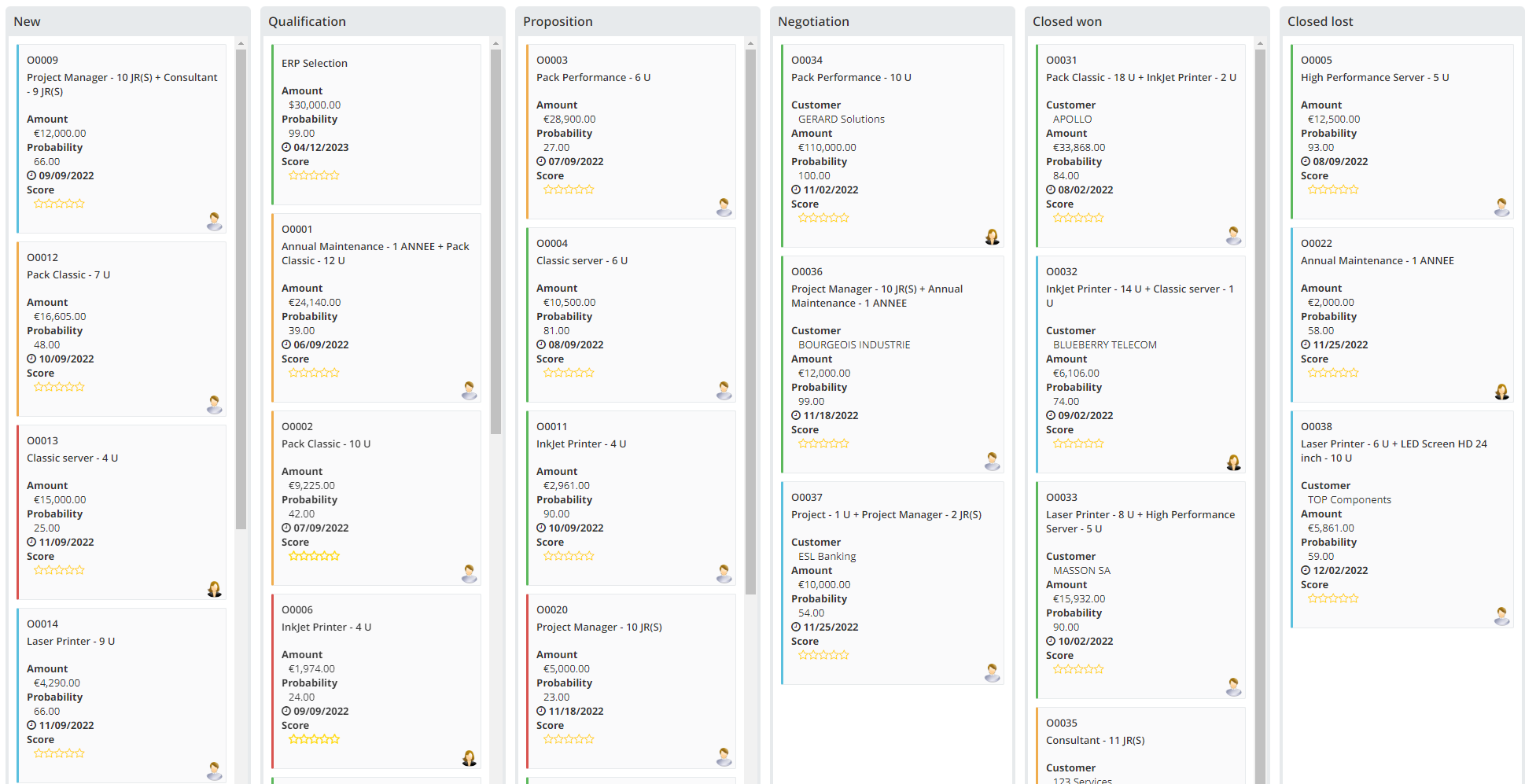Click the assignee avatar on card O0009
1536x784 pixels.
point(214,222)
